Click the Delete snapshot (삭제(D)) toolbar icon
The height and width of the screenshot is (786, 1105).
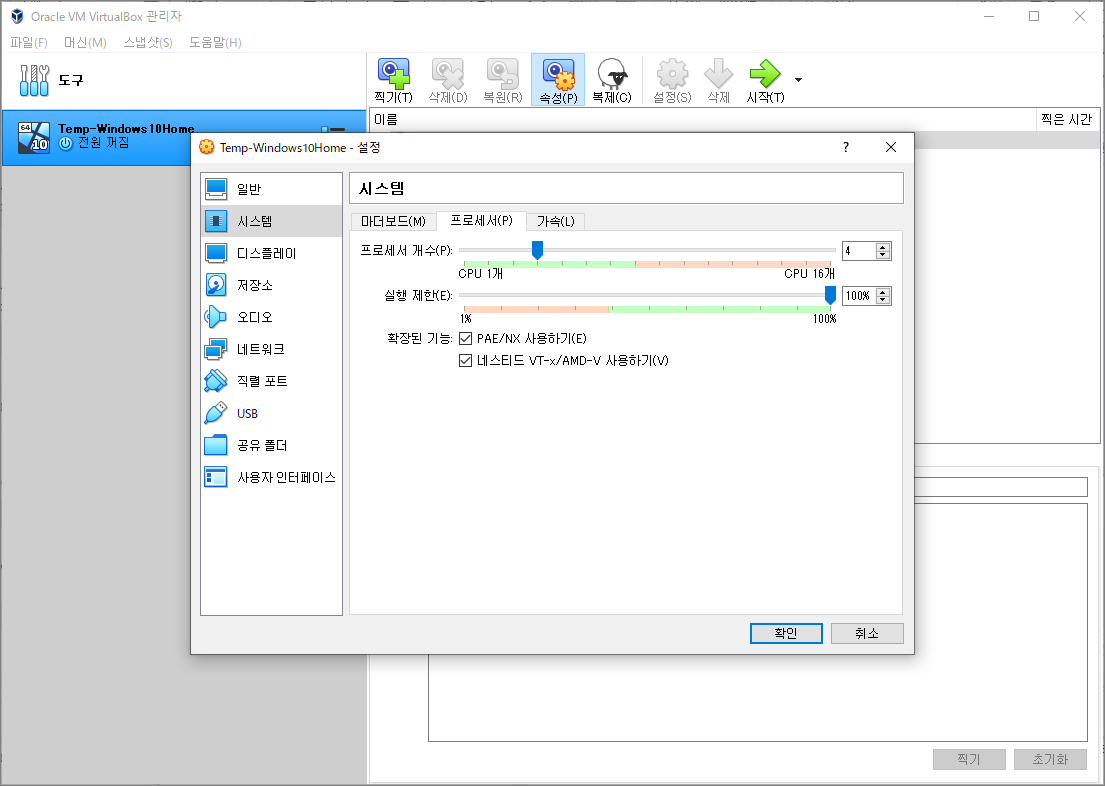(x=448, y=73)
